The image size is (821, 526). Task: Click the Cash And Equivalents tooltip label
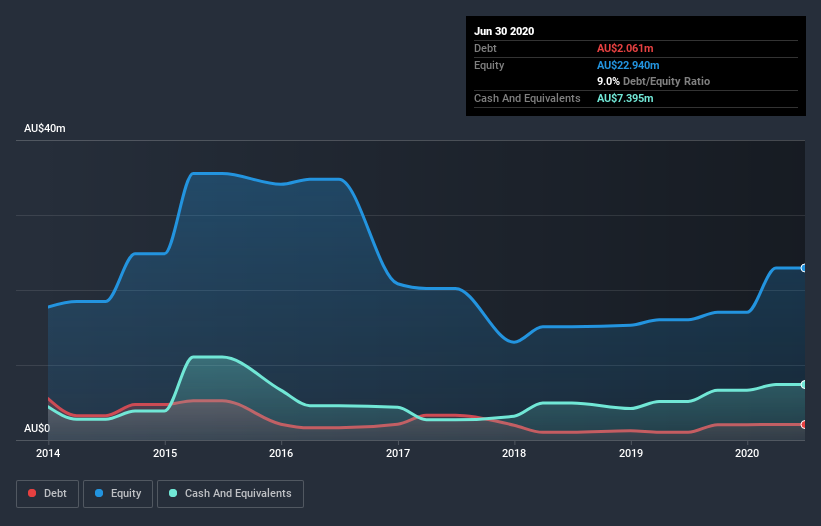tap(527, 98)
